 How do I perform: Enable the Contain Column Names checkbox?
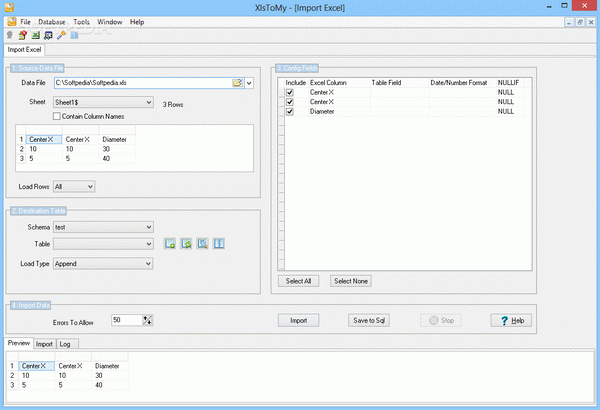(x=57, y=116)
